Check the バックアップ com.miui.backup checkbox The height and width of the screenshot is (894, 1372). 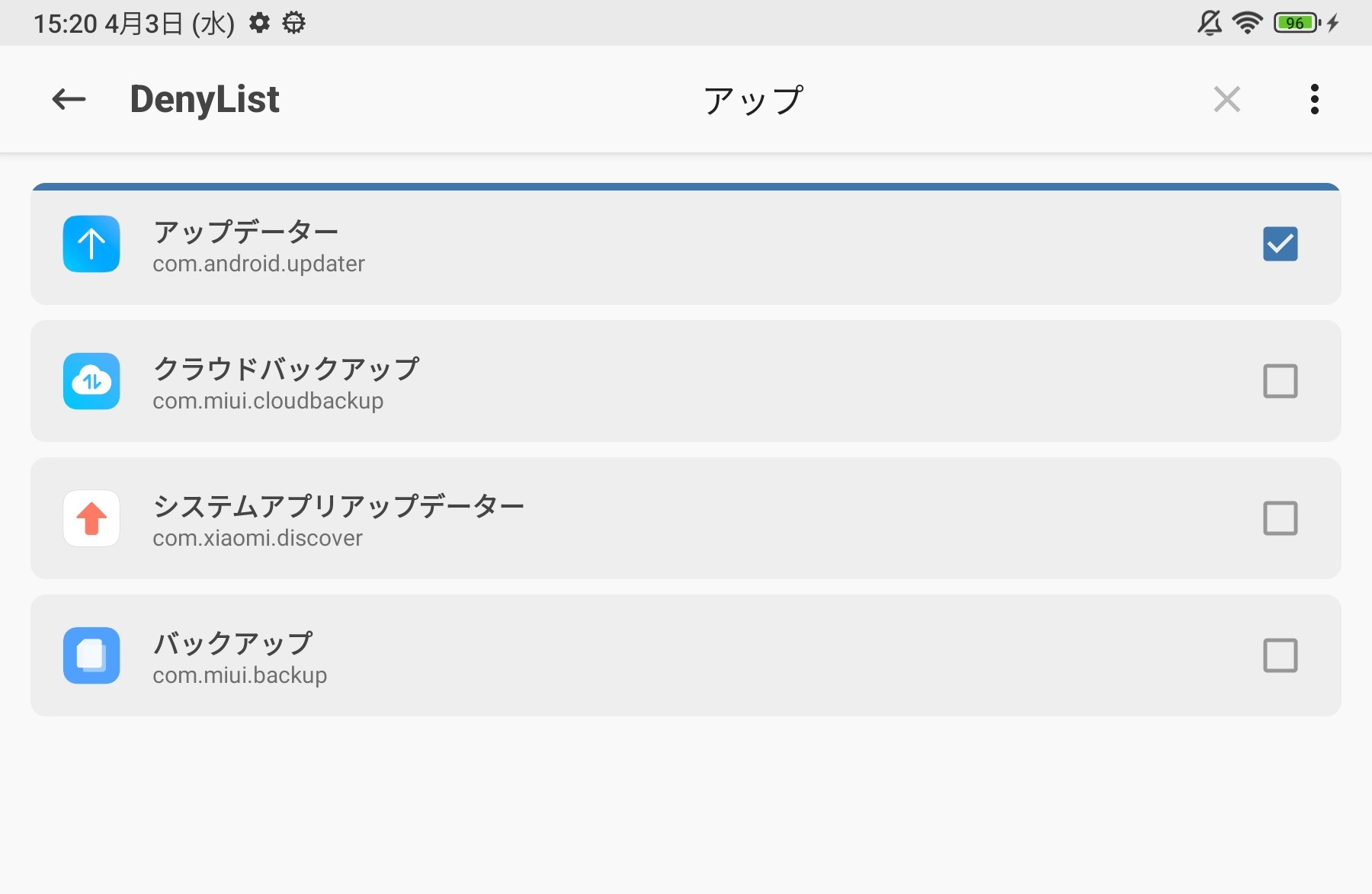click(1280, 655)
